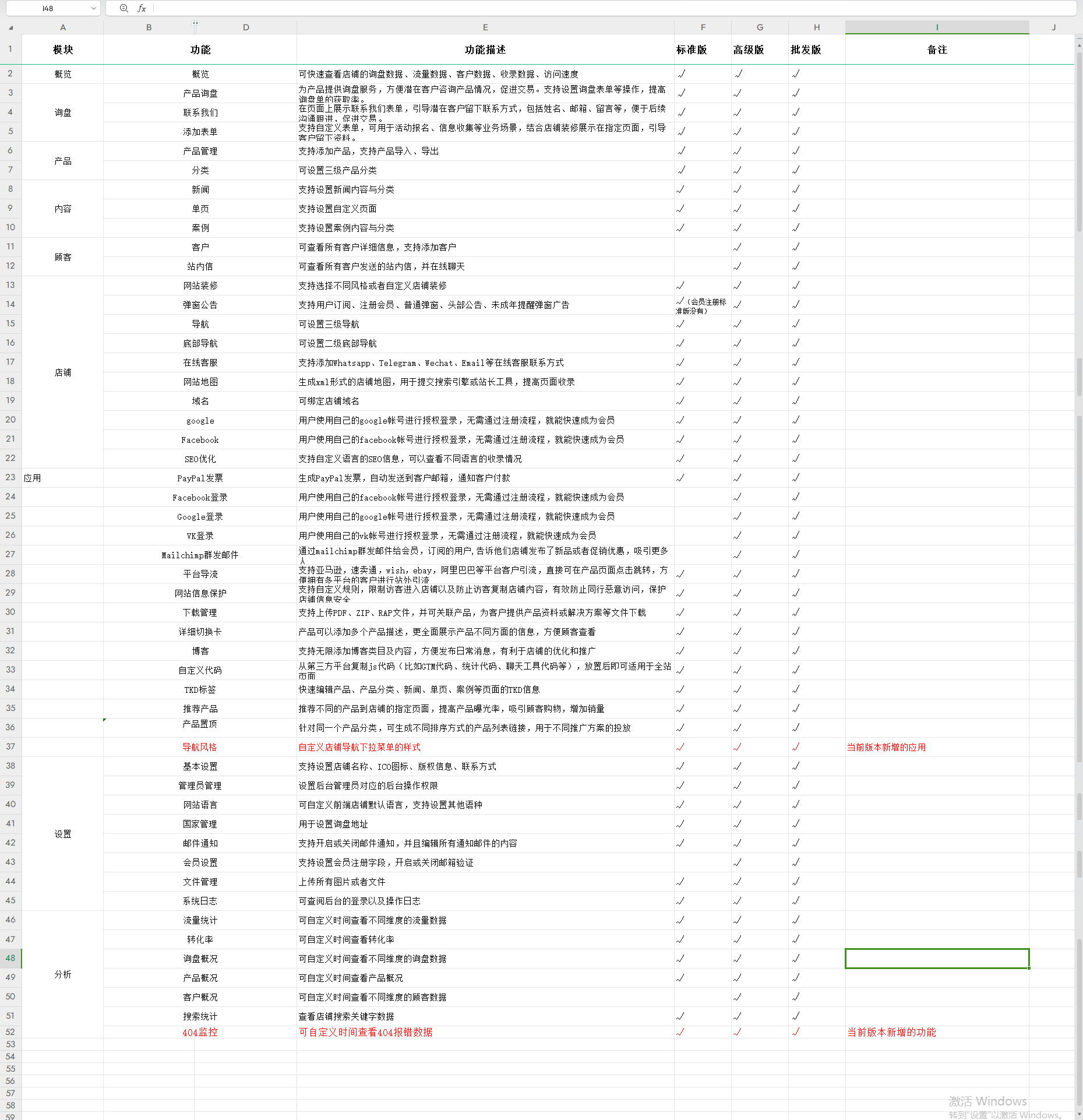Click the TKD标签 function cell
1083x1120 pixels.
[x=200, y=689]
